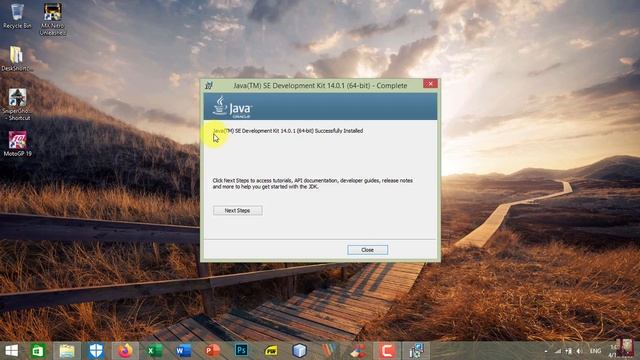This screenshot has height=360, width=640.
Task: Show hidden system tray icons
Action: point(546,351)
